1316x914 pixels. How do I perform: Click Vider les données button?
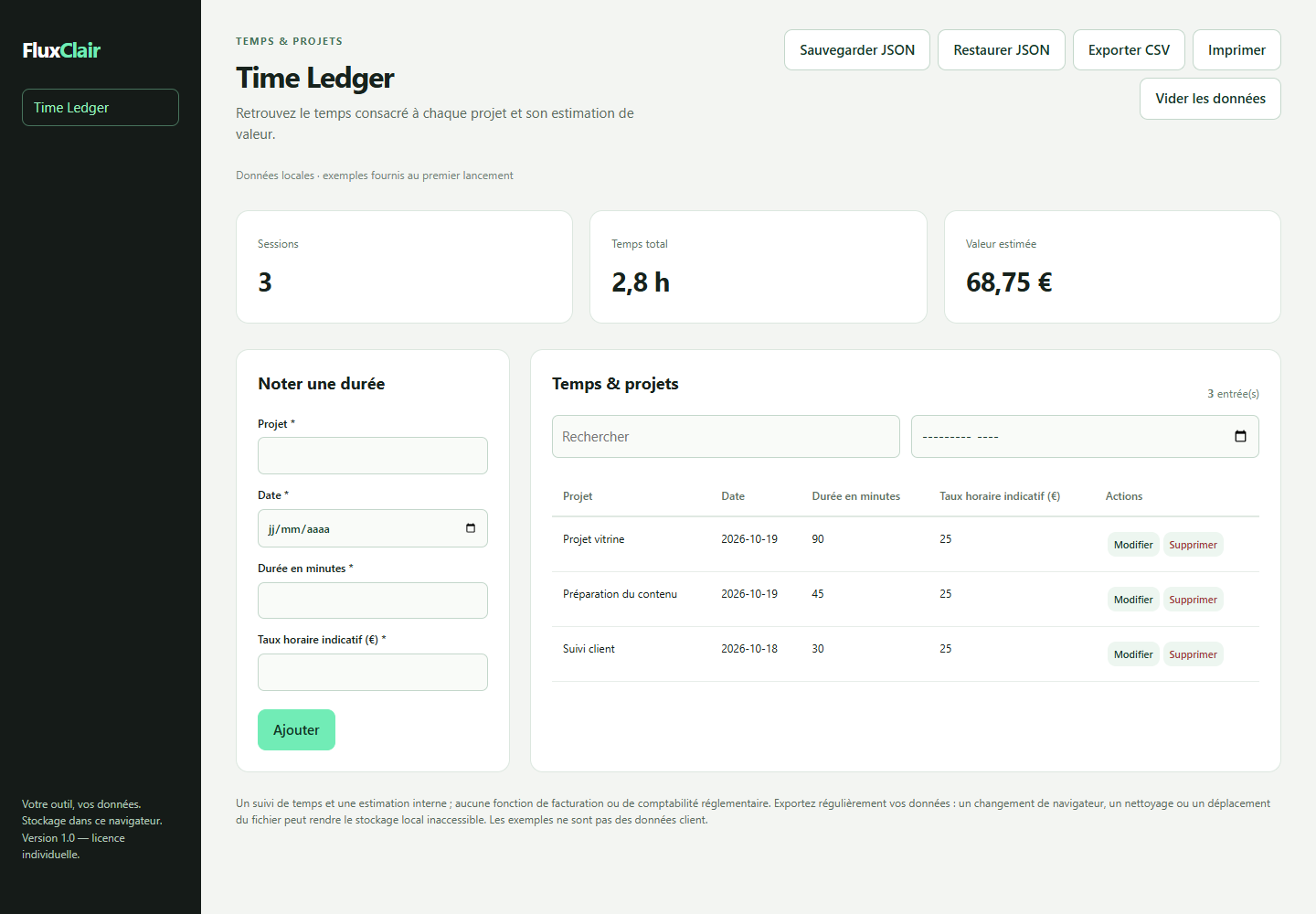(1210, 99)
